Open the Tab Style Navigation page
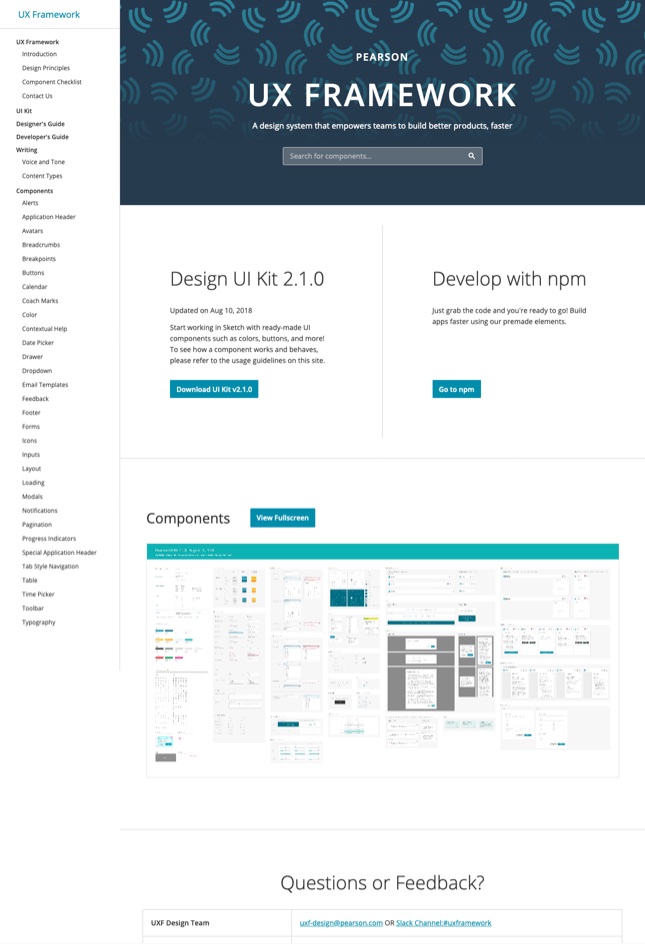 pos(50,566)
